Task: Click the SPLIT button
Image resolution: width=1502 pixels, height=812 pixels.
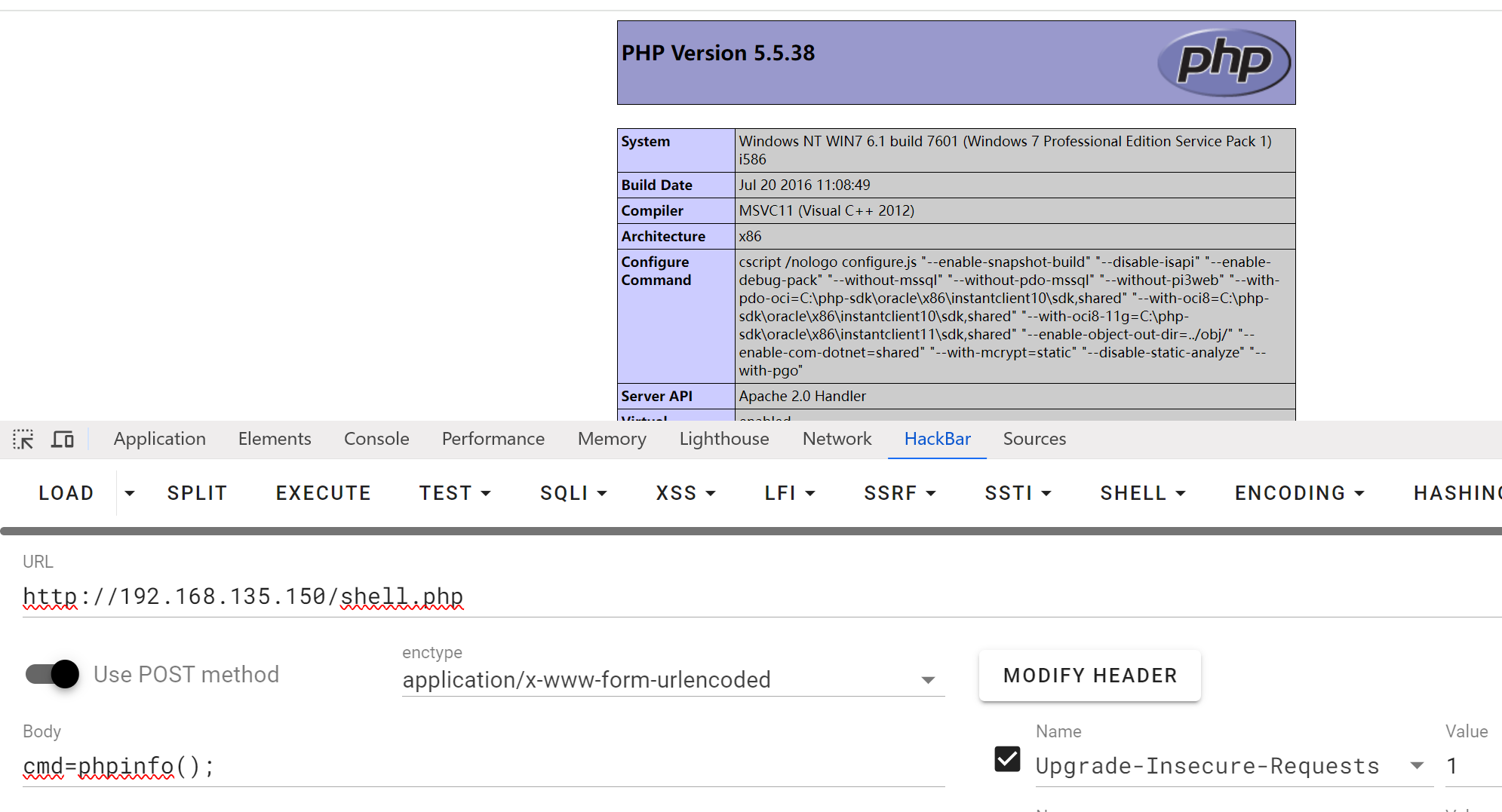Action: [198, 493]
